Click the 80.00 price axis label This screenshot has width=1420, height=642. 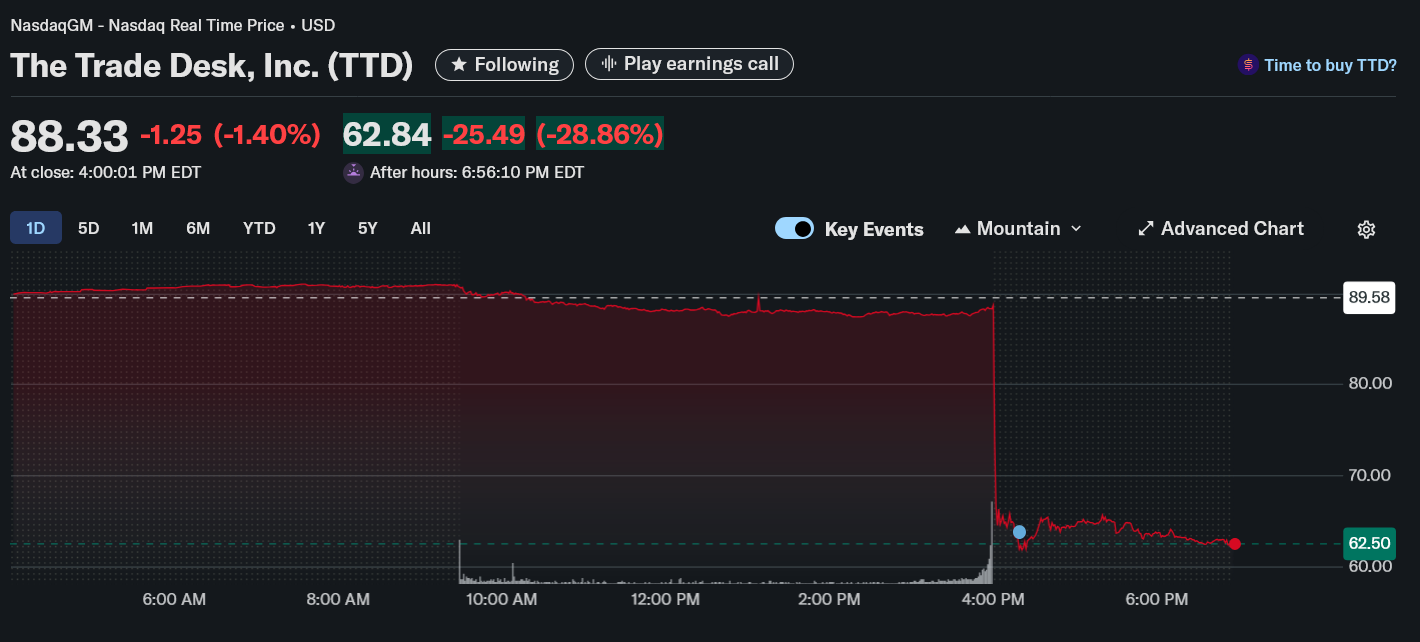pos(1369,383)
